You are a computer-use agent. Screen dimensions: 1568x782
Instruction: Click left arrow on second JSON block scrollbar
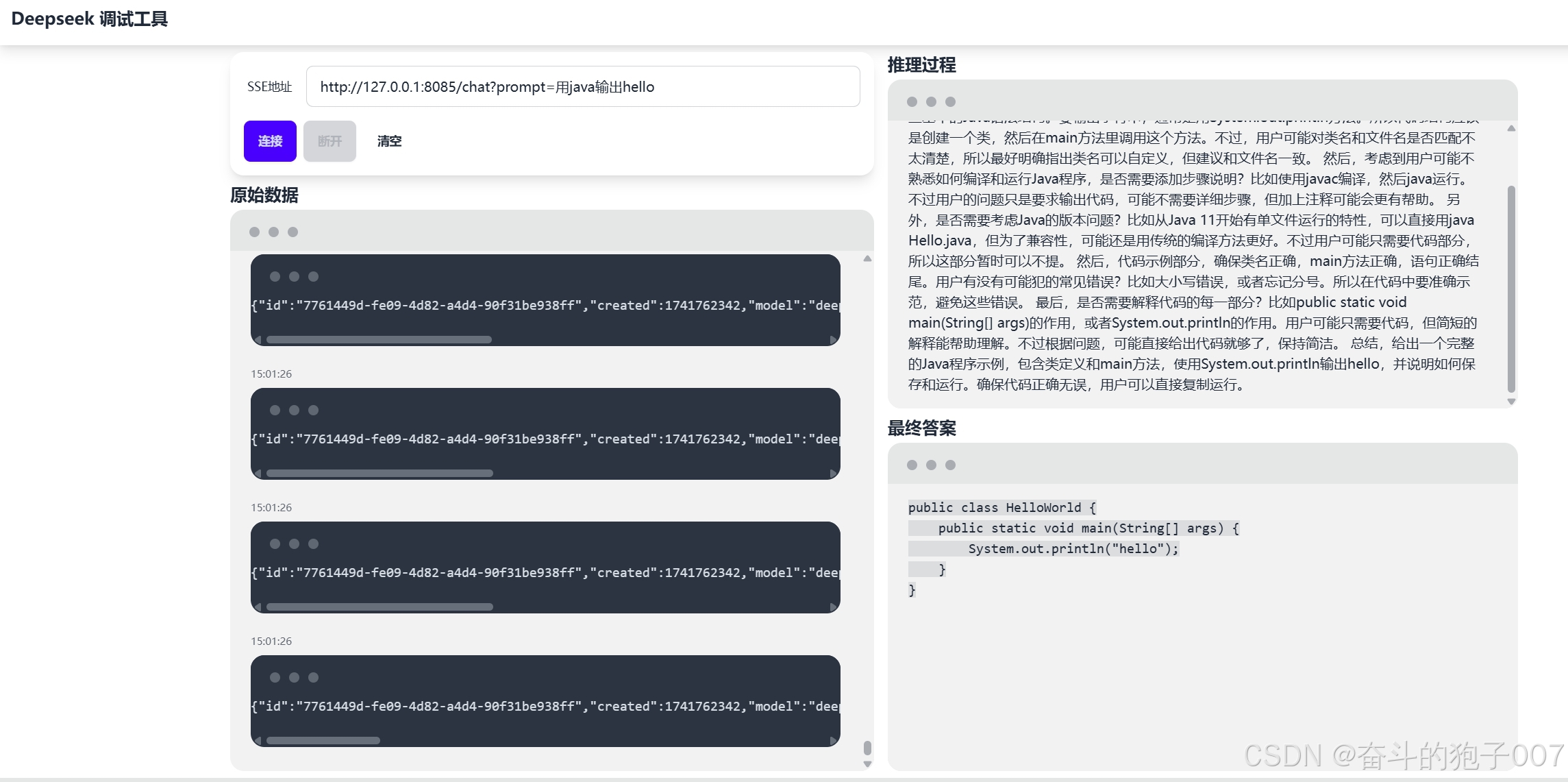[258, 473]
